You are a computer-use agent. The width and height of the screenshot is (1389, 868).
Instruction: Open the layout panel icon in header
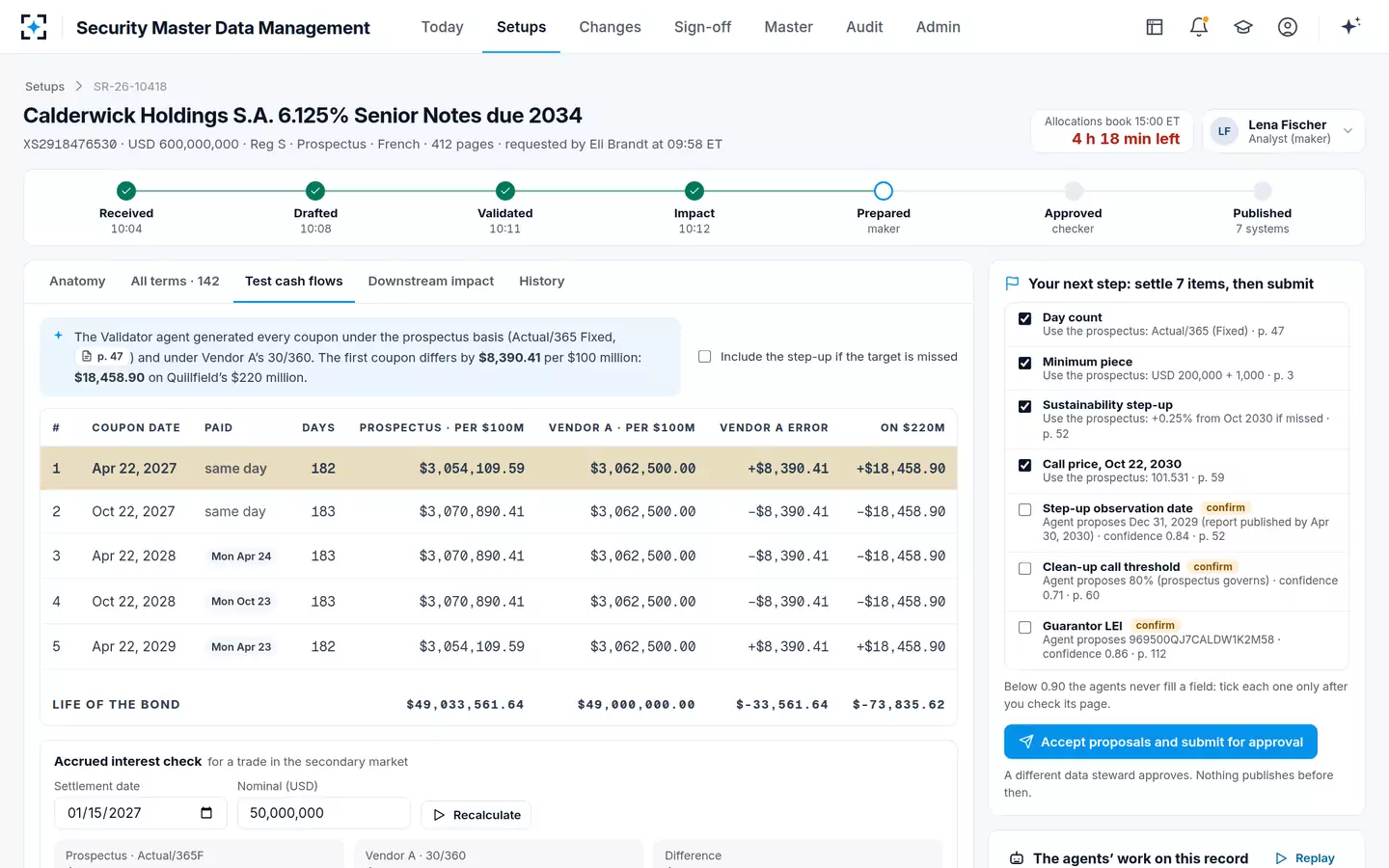point(1155,27)
